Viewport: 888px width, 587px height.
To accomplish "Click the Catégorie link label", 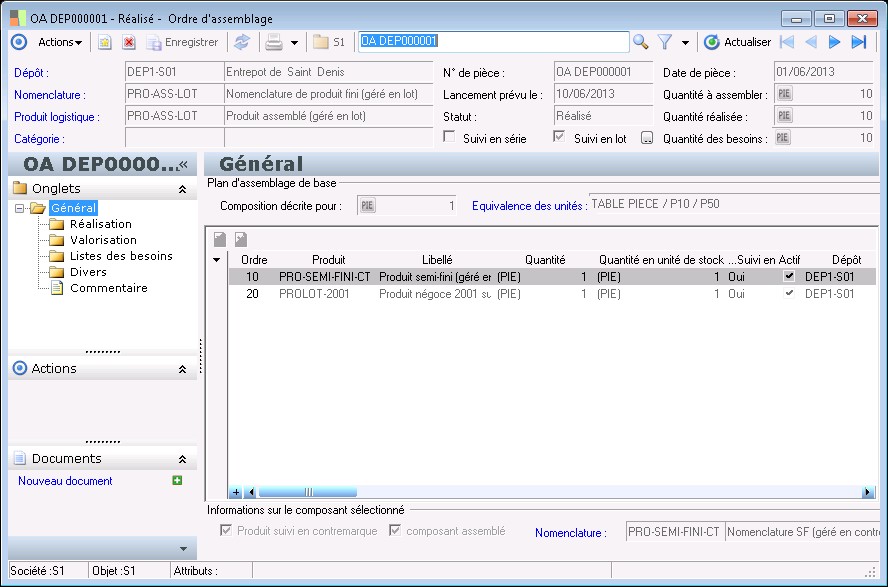I will pyautogui.click(x=39, y=139).
